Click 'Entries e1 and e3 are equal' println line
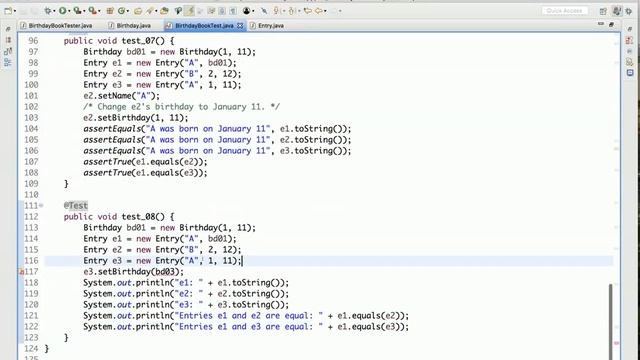Viewport: 640px width, 360px height. pyautogui.click(x=246, y=327)
